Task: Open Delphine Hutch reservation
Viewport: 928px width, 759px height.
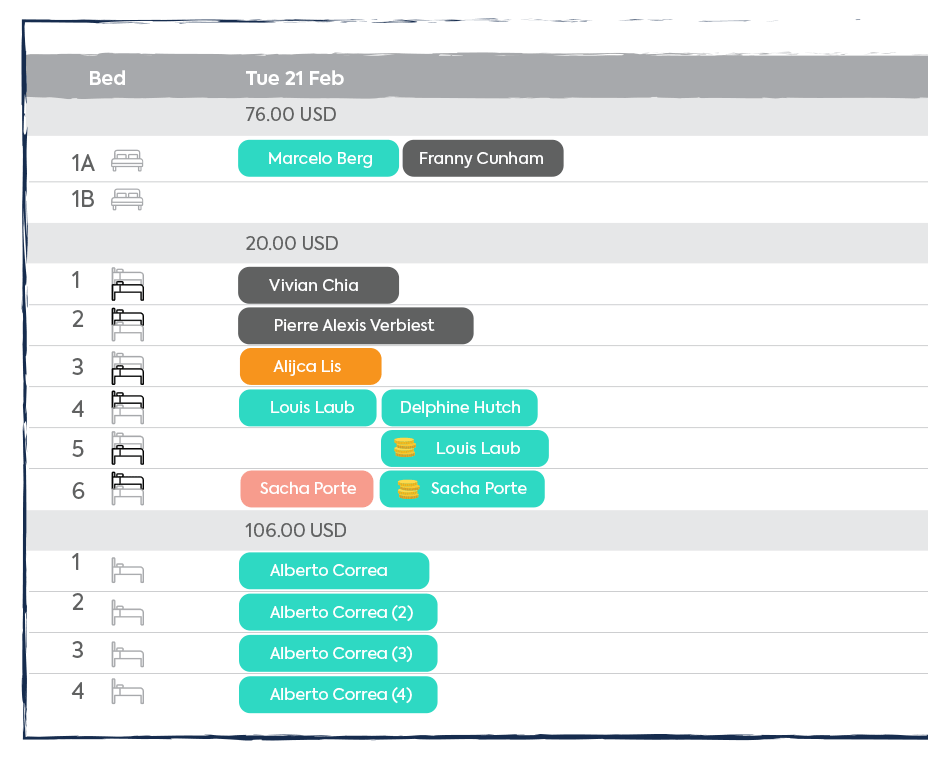Action: coord(459,408)
